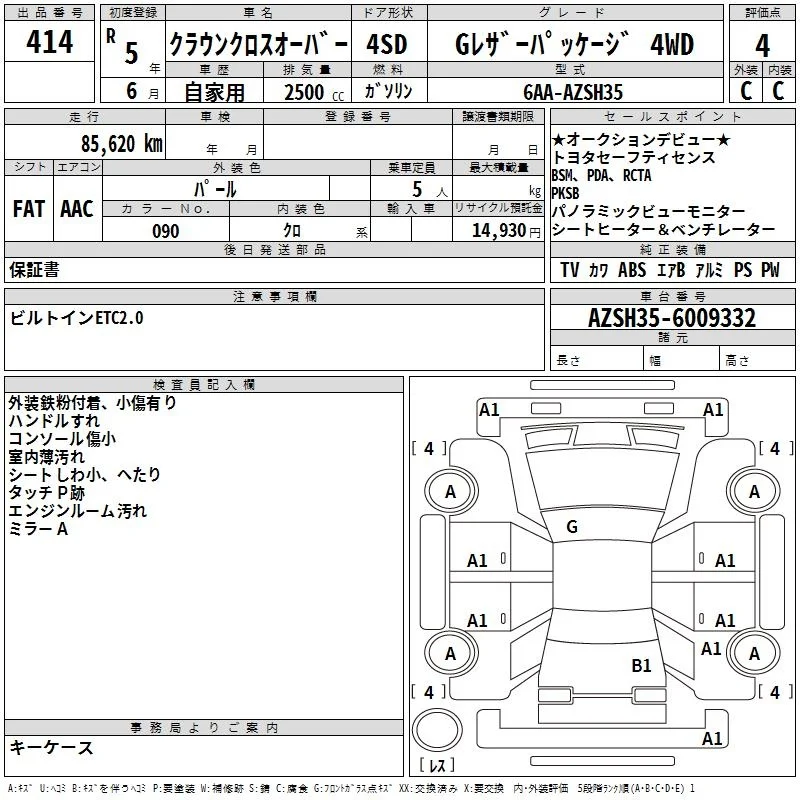The image size is (800, 800).
Task: Click the キーケース notice text
Action: click(x=52, y=748)
